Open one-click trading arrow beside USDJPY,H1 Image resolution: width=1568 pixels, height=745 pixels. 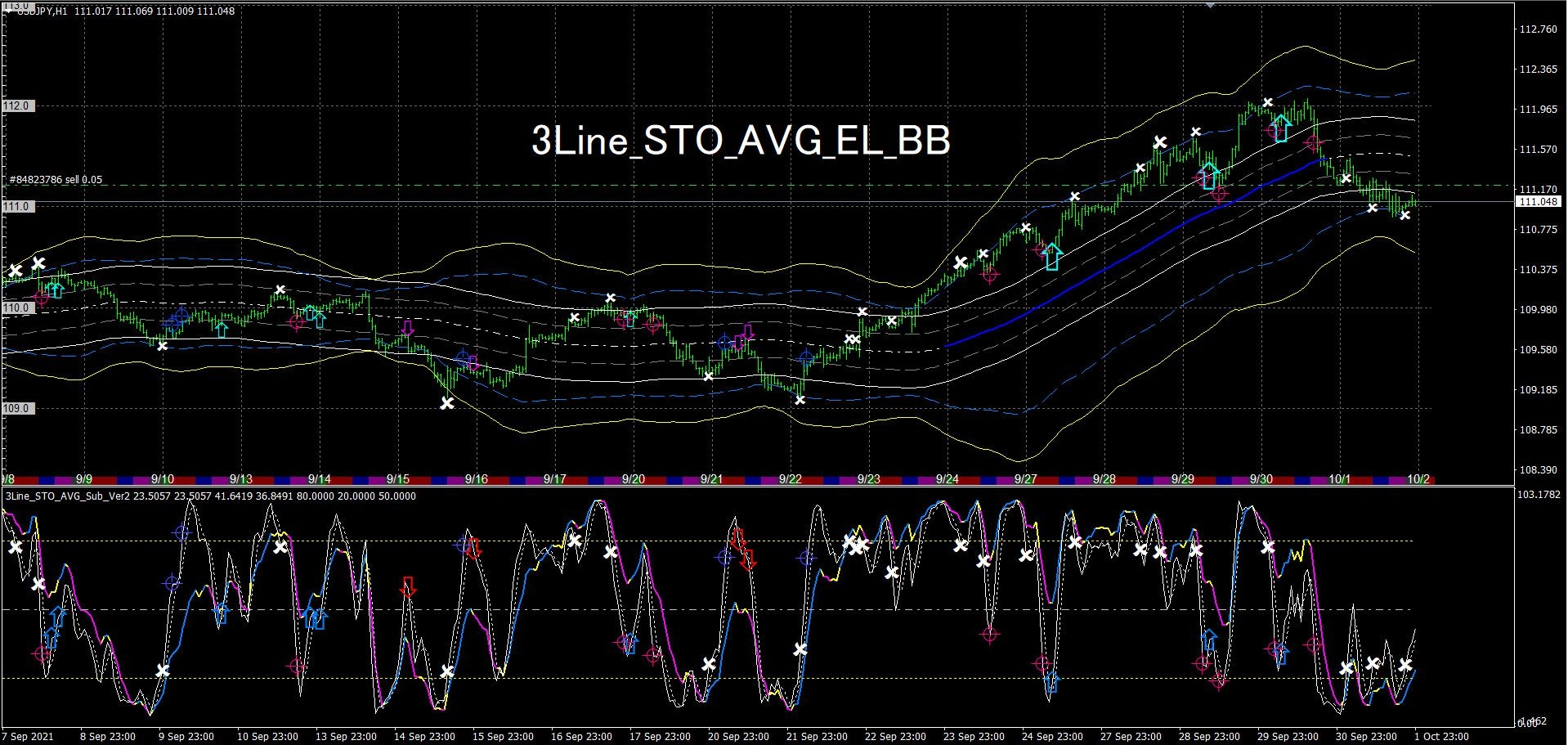coord(8,11)
